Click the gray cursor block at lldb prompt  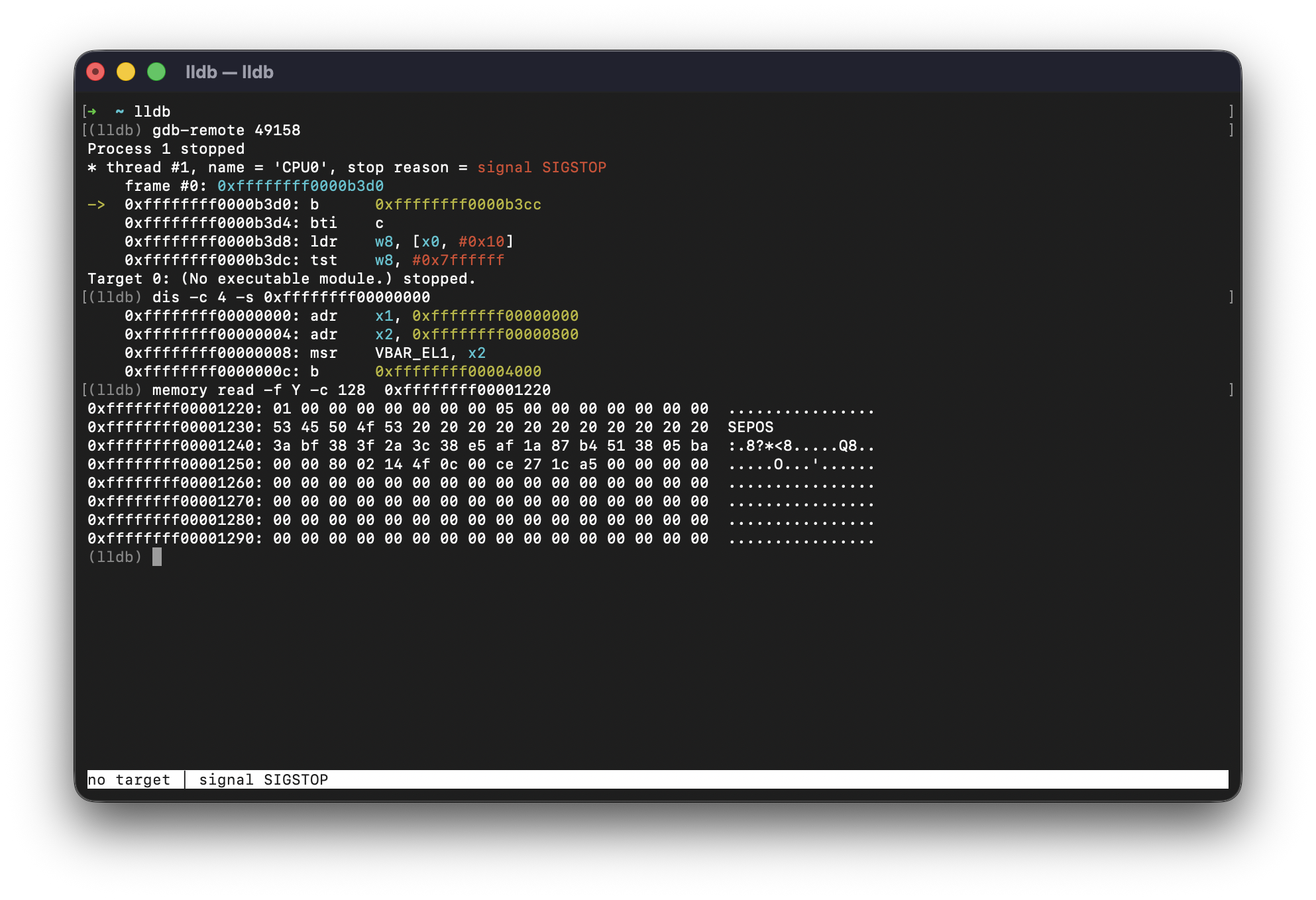[157, 557]
